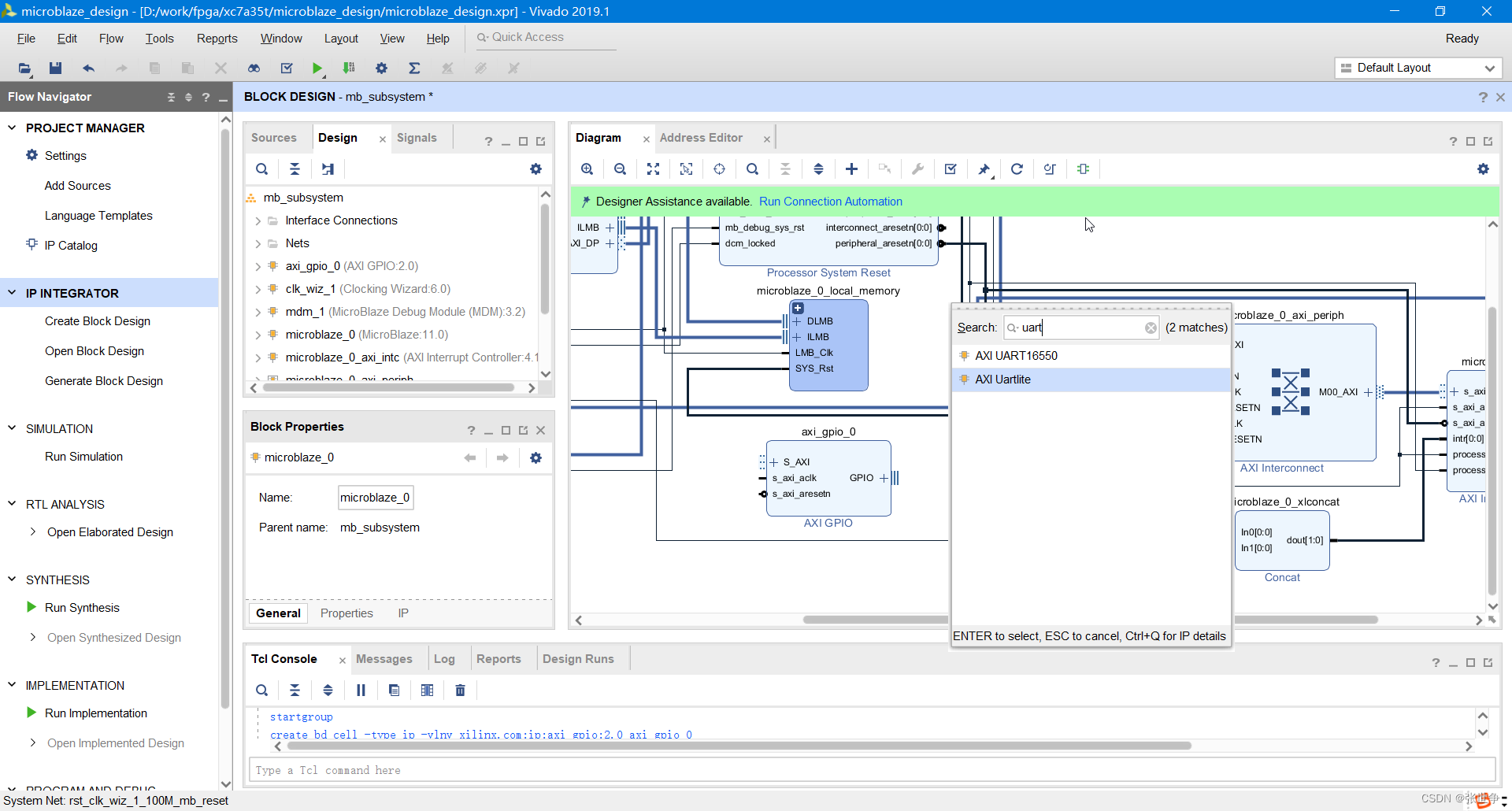Regenerate layout using the diagram refresh icon

click(1017, 168)
